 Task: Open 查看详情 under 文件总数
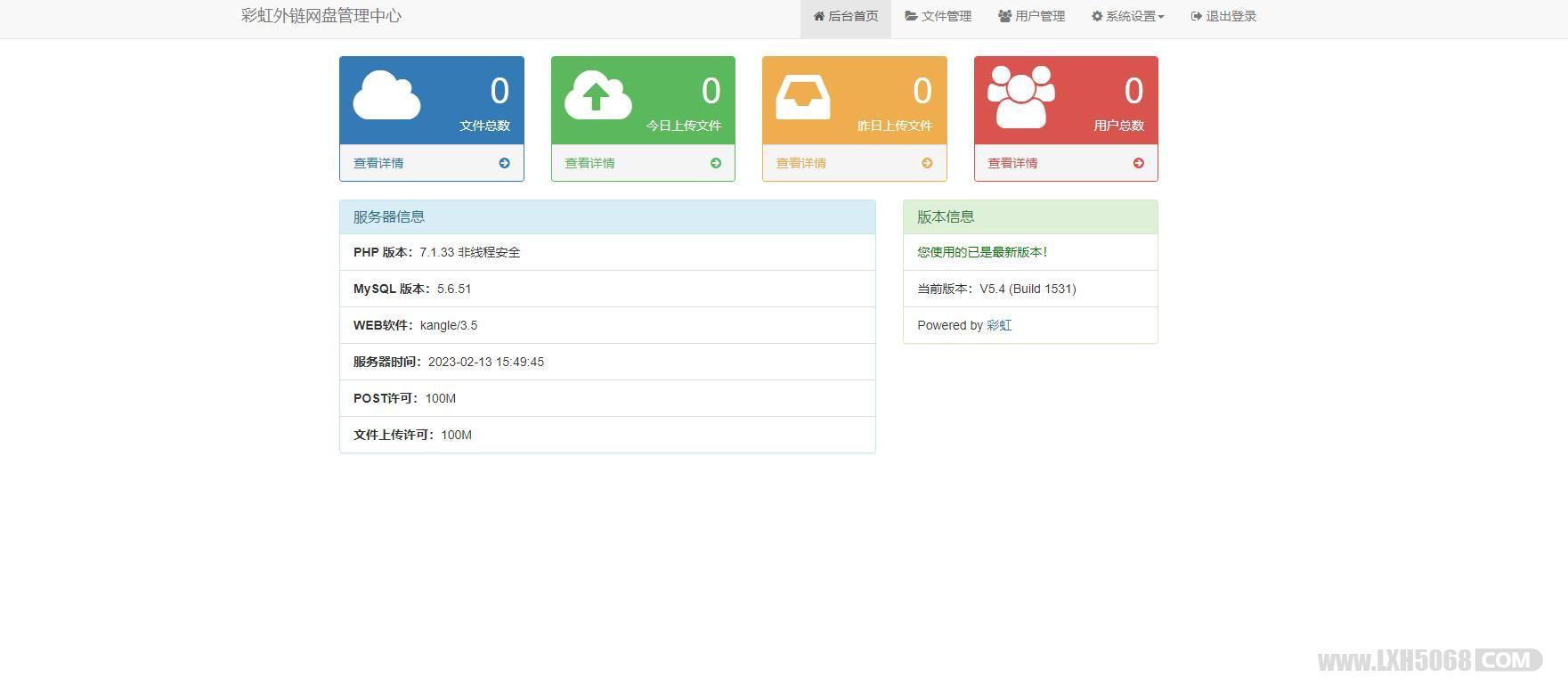(378, 163)
